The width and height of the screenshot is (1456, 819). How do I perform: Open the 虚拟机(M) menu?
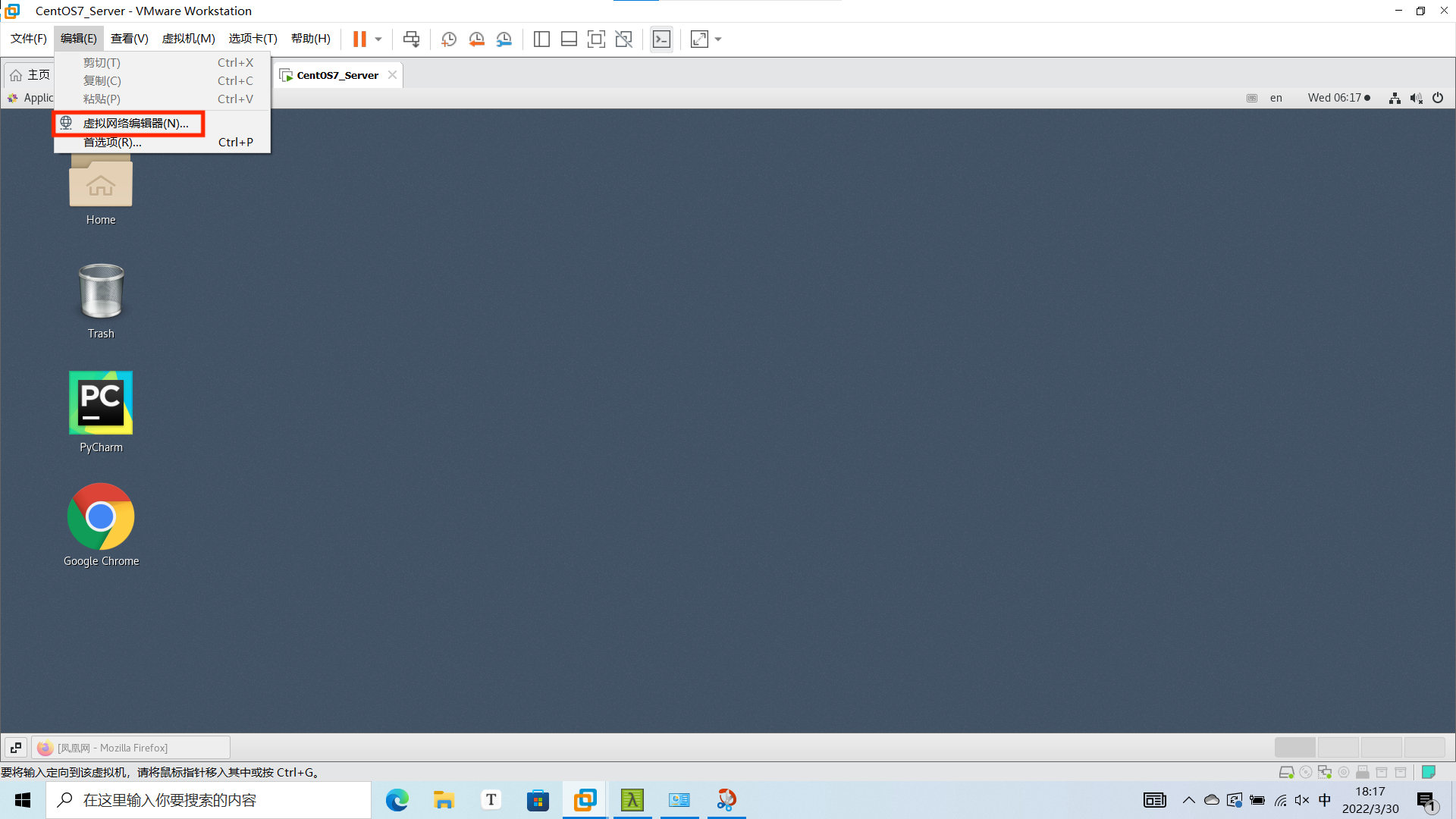188,38
